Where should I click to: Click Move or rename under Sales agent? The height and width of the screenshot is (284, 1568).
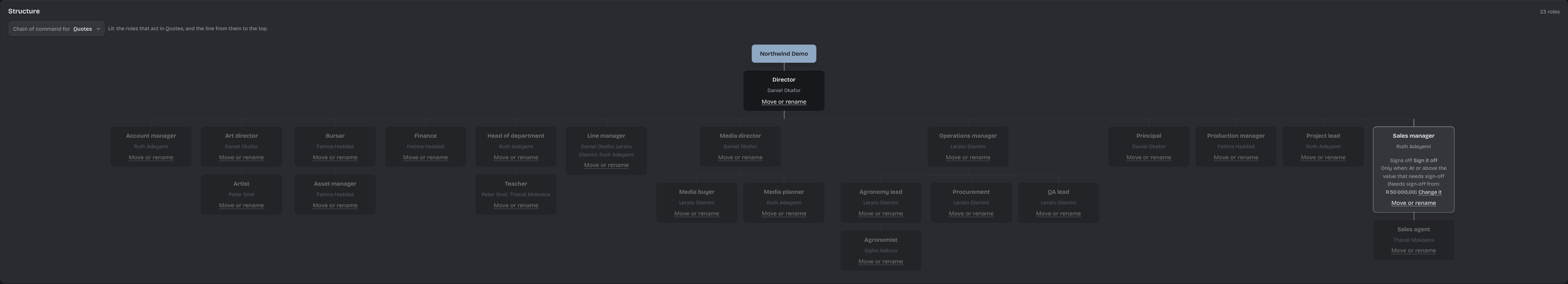pos(1413,250)
